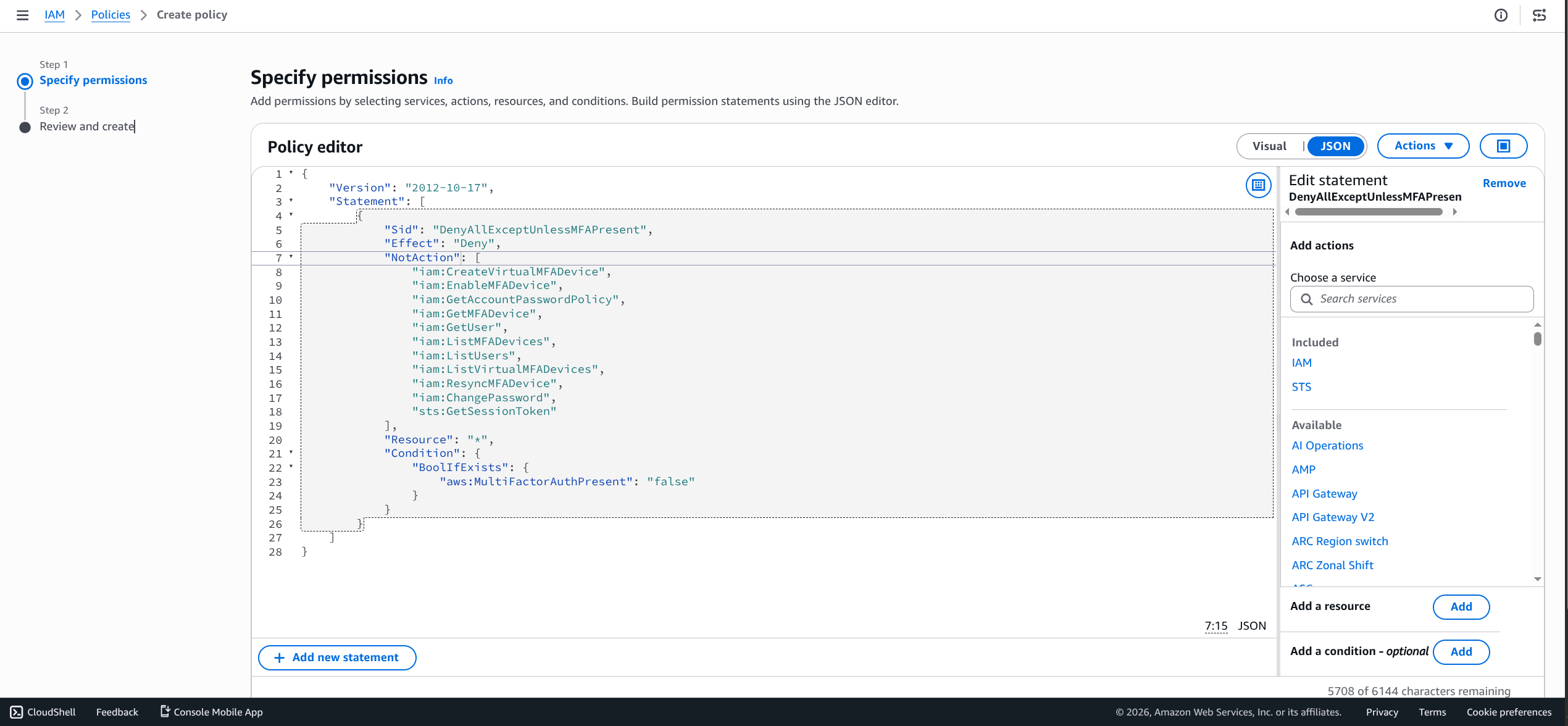The height and width of the screenshot is (726, 1568).
Task: Click the aws:MultiFactorAuthPresent condition line
Action: coord(567,482)
